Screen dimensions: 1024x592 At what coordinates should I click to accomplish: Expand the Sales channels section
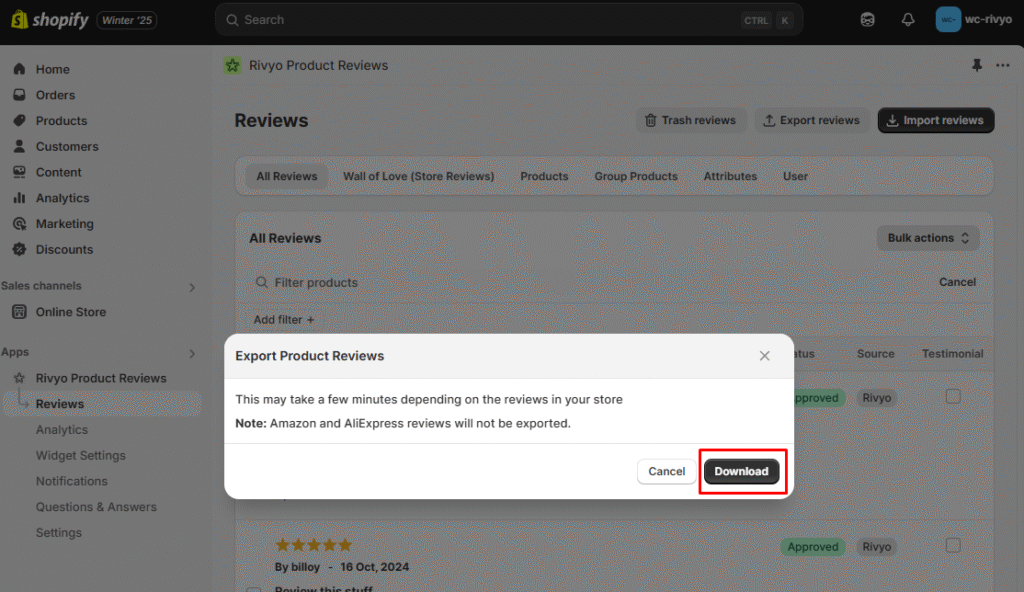193,287
